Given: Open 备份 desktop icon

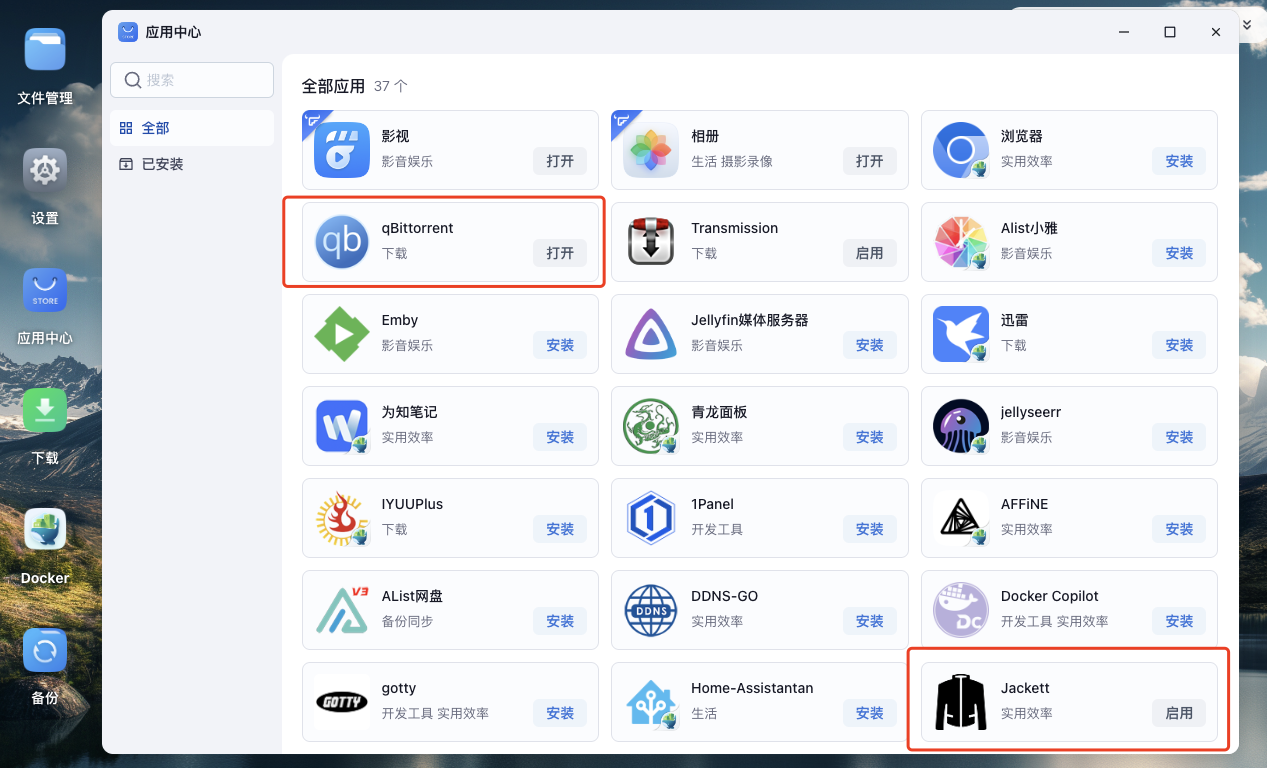Looking at the screenshot, I should (x=45, y=650).
